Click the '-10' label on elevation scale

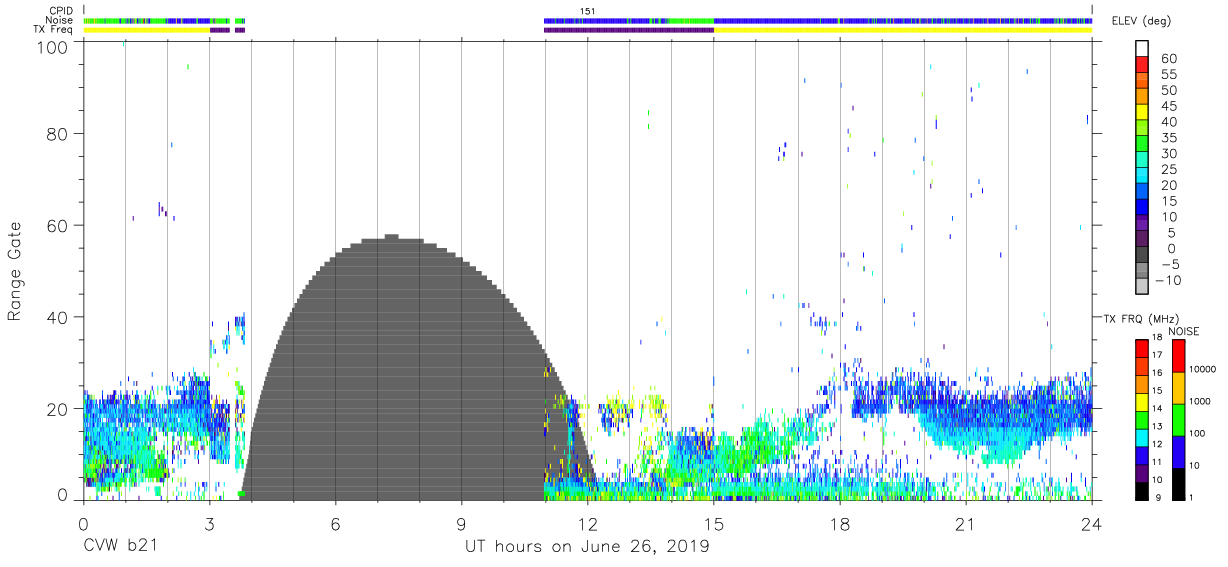click(x=1169, y=280)
